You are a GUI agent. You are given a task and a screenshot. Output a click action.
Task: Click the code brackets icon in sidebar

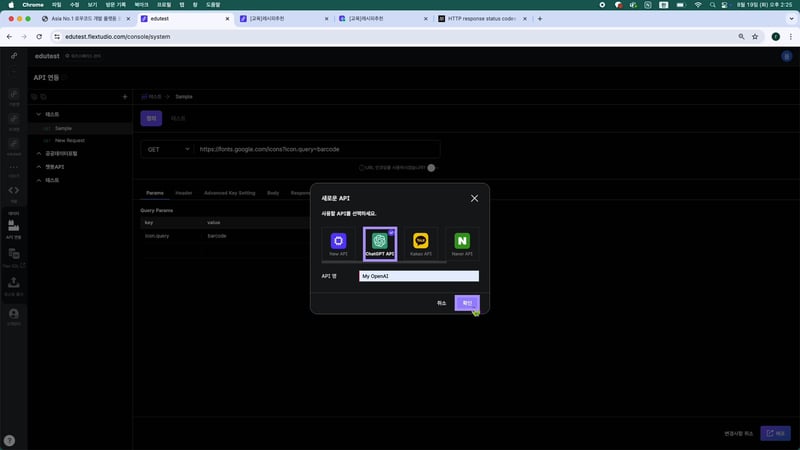[x=14, y=190]
